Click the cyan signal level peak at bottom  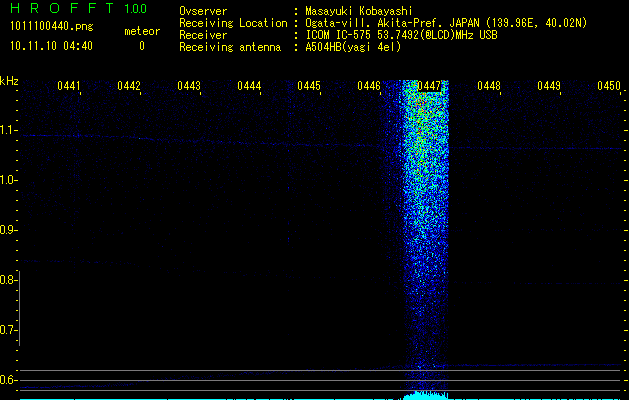[424, 395]
